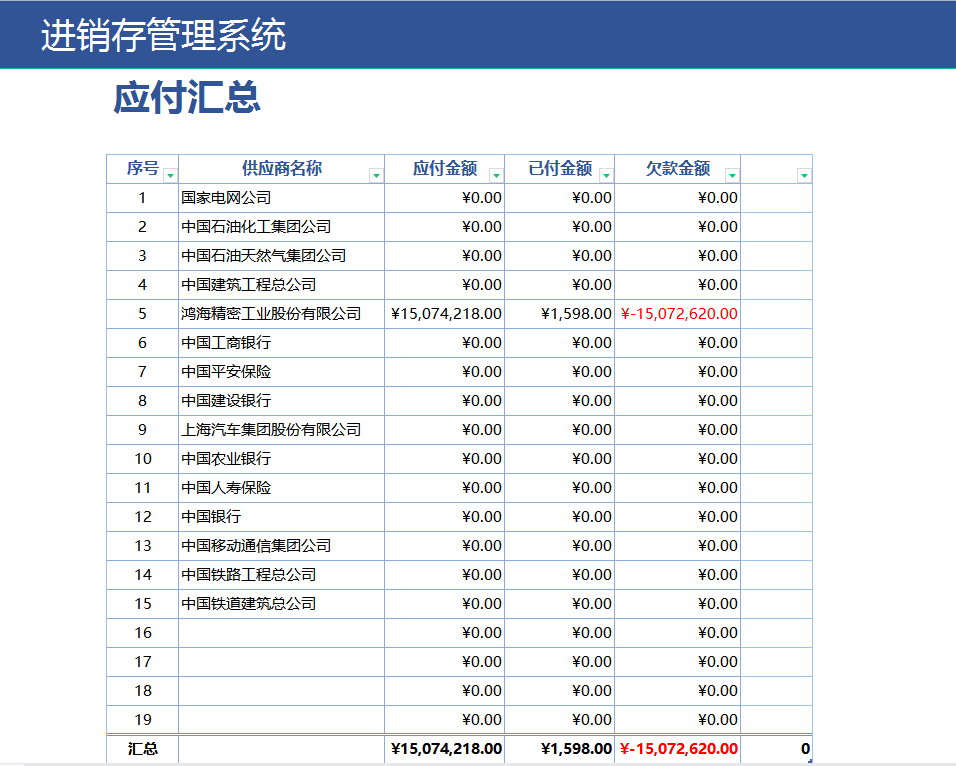Image resolution: width=956 pixels, height=766 pixels.
Task: Select sequence number 10 cell
Action: tap(143, 459)
